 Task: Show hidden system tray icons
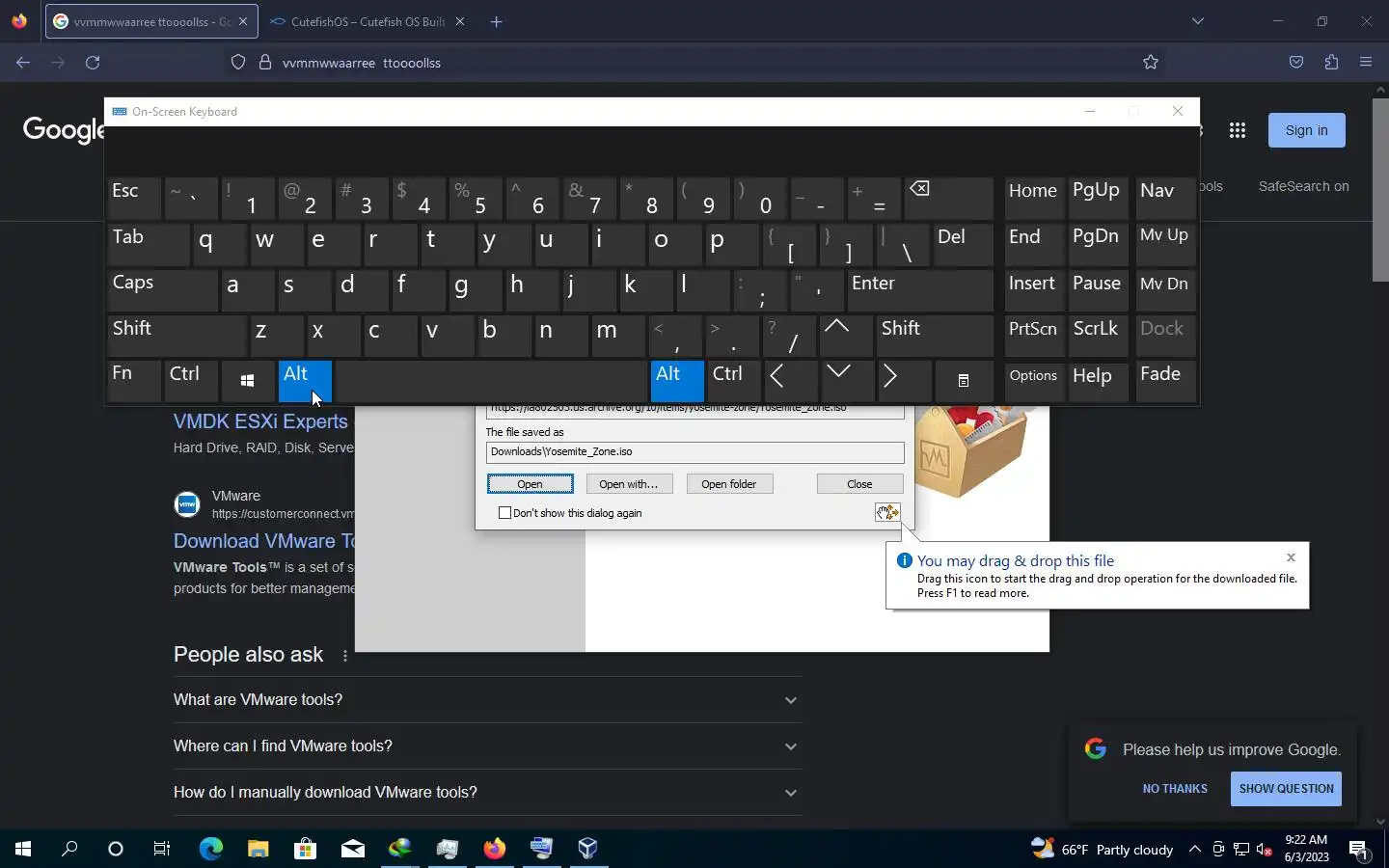pyautogui.click(x=1194, y=850)
